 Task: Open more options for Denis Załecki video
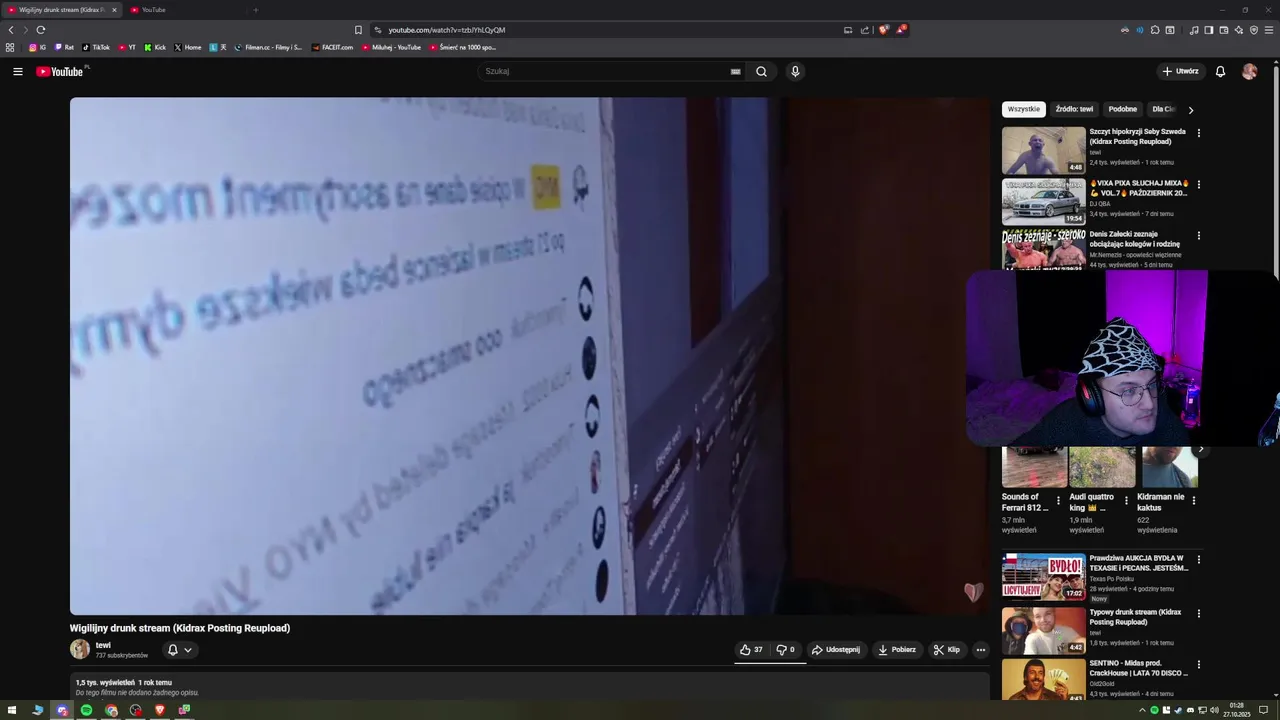(1198, 235)
